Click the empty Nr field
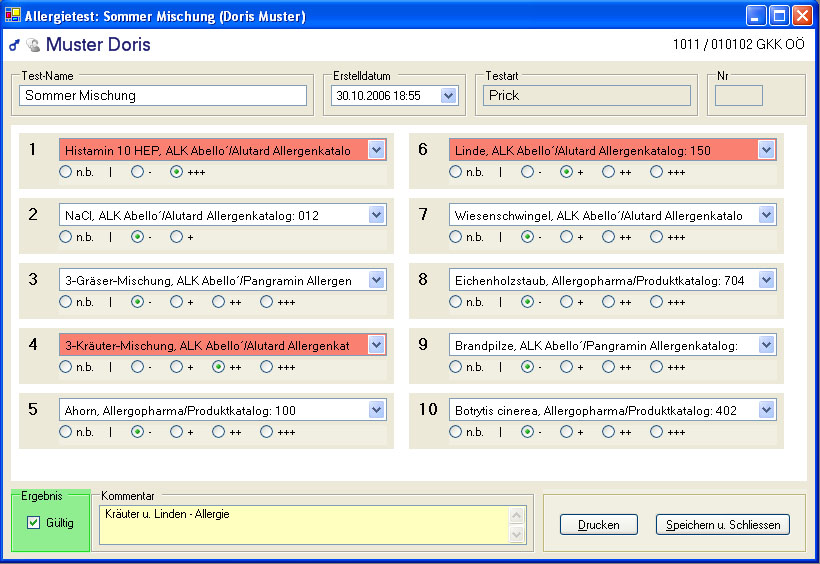 coord(738,96)
